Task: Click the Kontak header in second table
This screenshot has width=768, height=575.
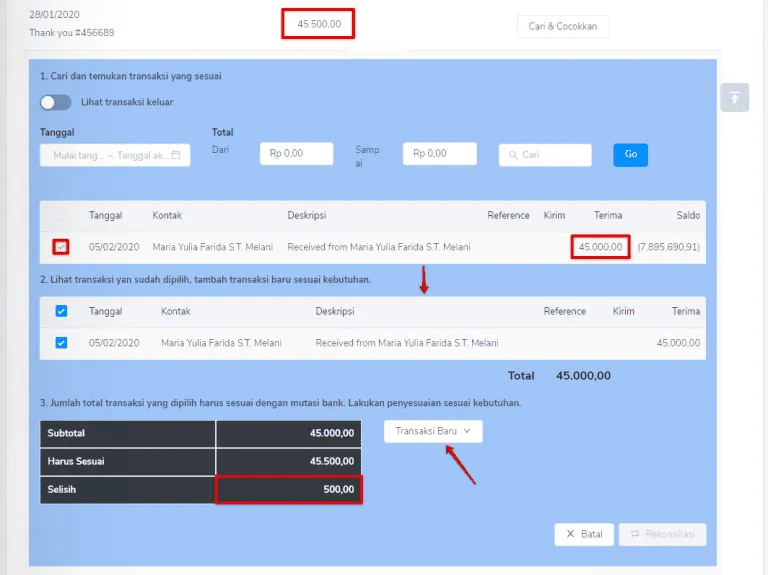Action: coord(175,311)
